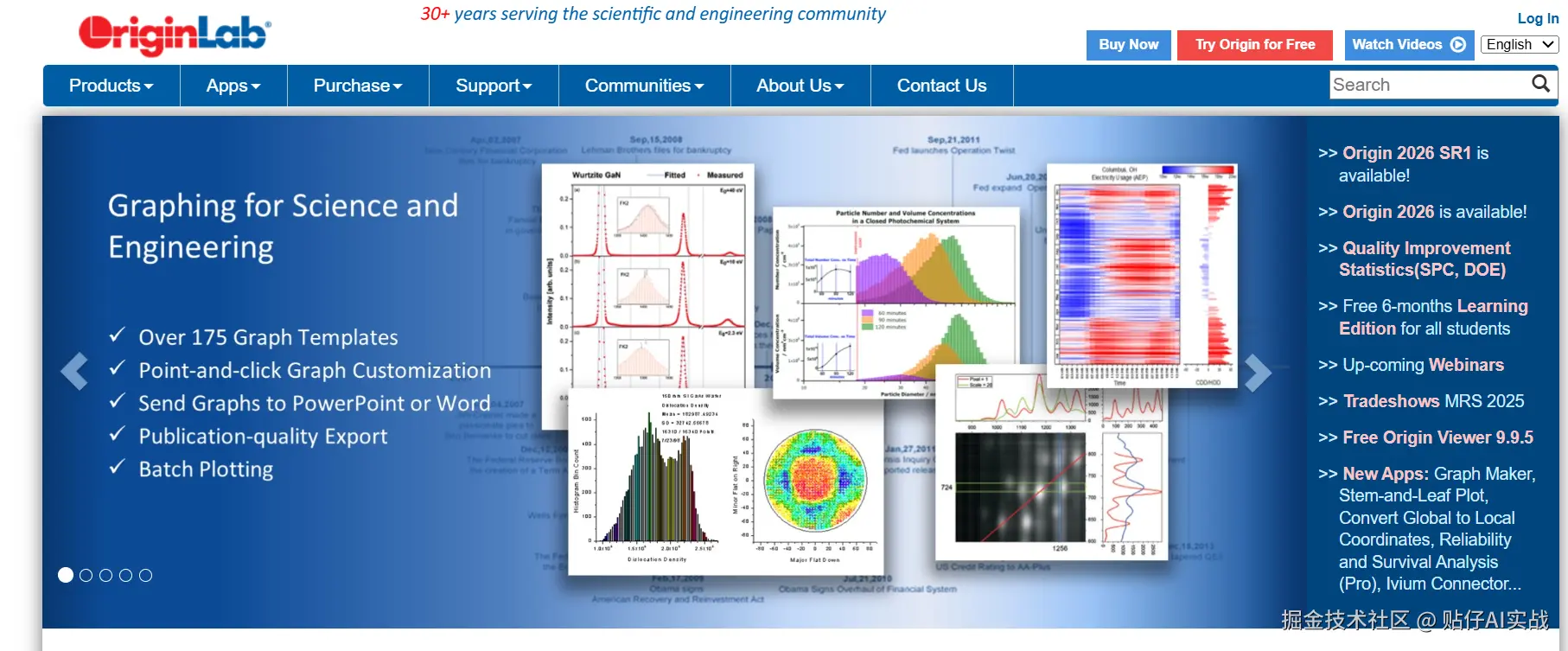Image resolution: width=1568 pixels, height=651 pixels.
Task: Advance carousel with right arrow
Action: click(x=1258, y=372)
